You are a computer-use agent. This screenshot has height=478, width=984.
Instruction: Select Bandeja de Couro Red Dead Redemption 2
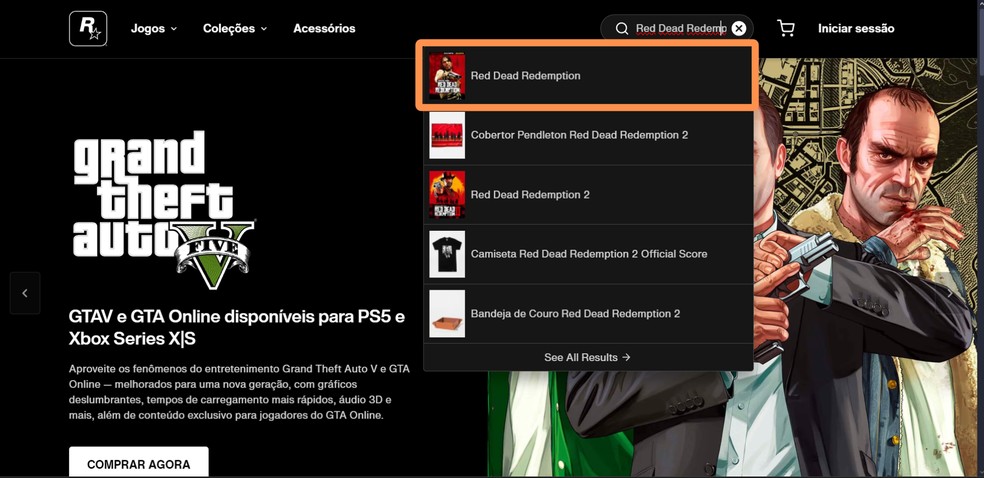[x=588, y=314]
